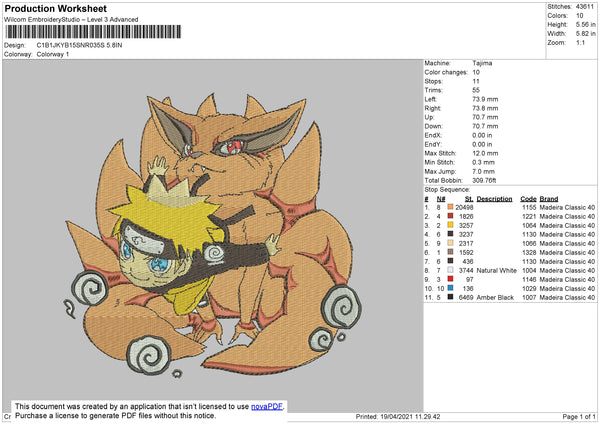Viewport: 600px width, 424px height.
Task: Click the Code column header
Action: point(528,199)
